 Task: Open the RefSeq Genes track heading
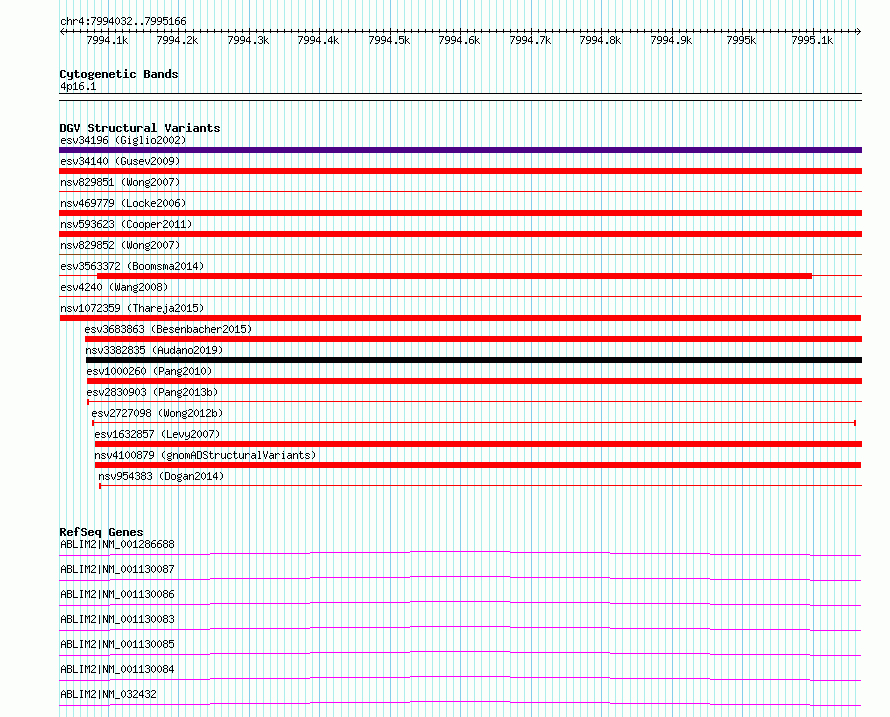pos(102,532)
